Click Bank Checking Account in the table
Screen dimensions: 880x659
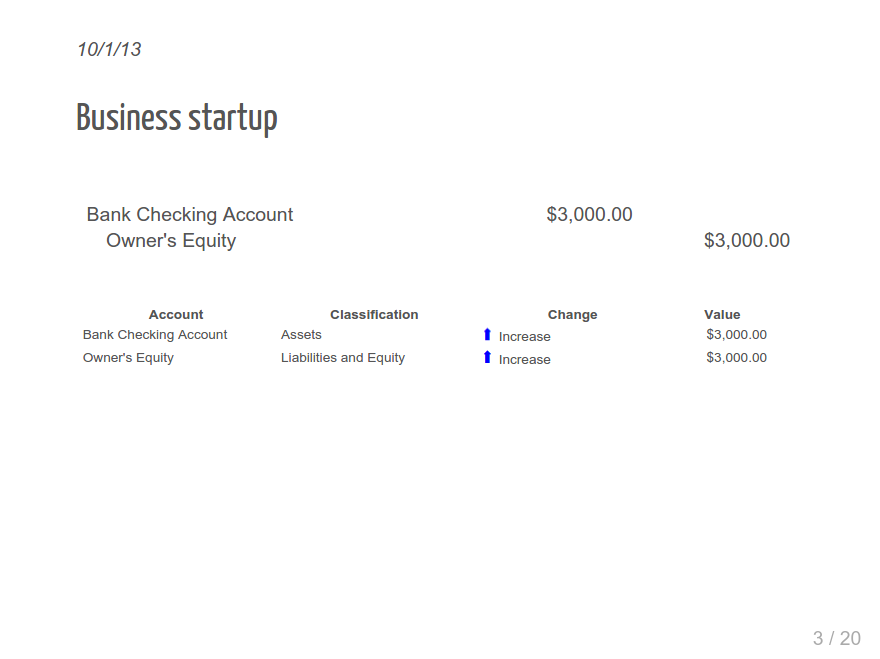[x=155, y=335]
